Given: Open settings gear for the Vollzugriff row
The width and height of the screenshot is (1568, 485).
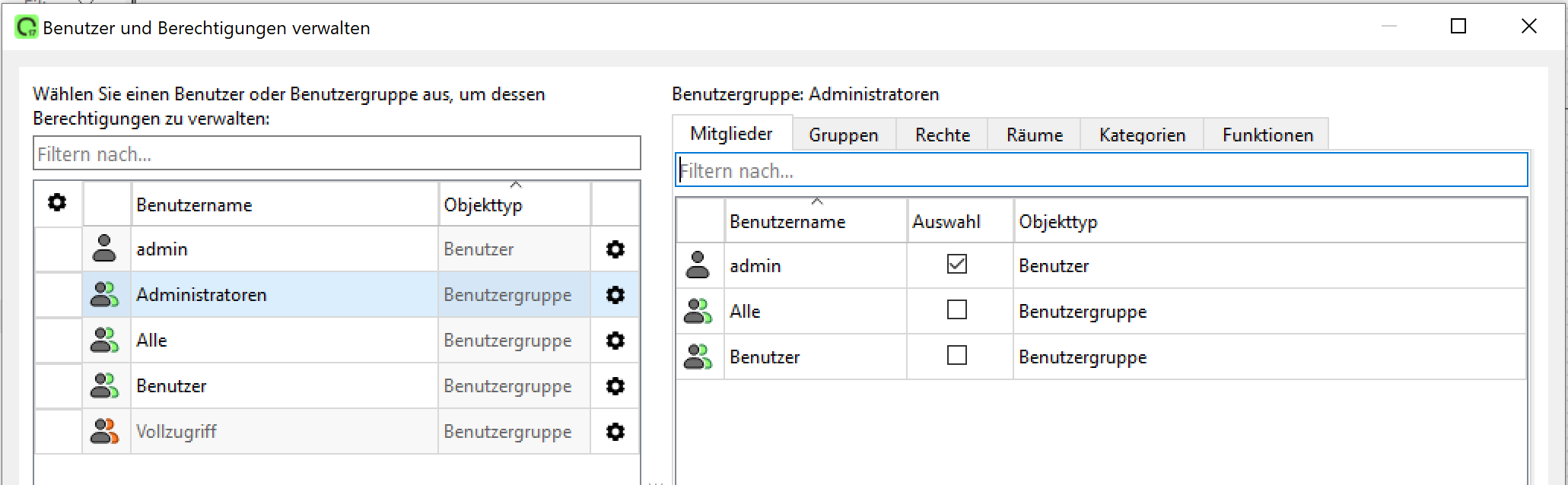Looking at the screenshot, I should tap(615, 432).
